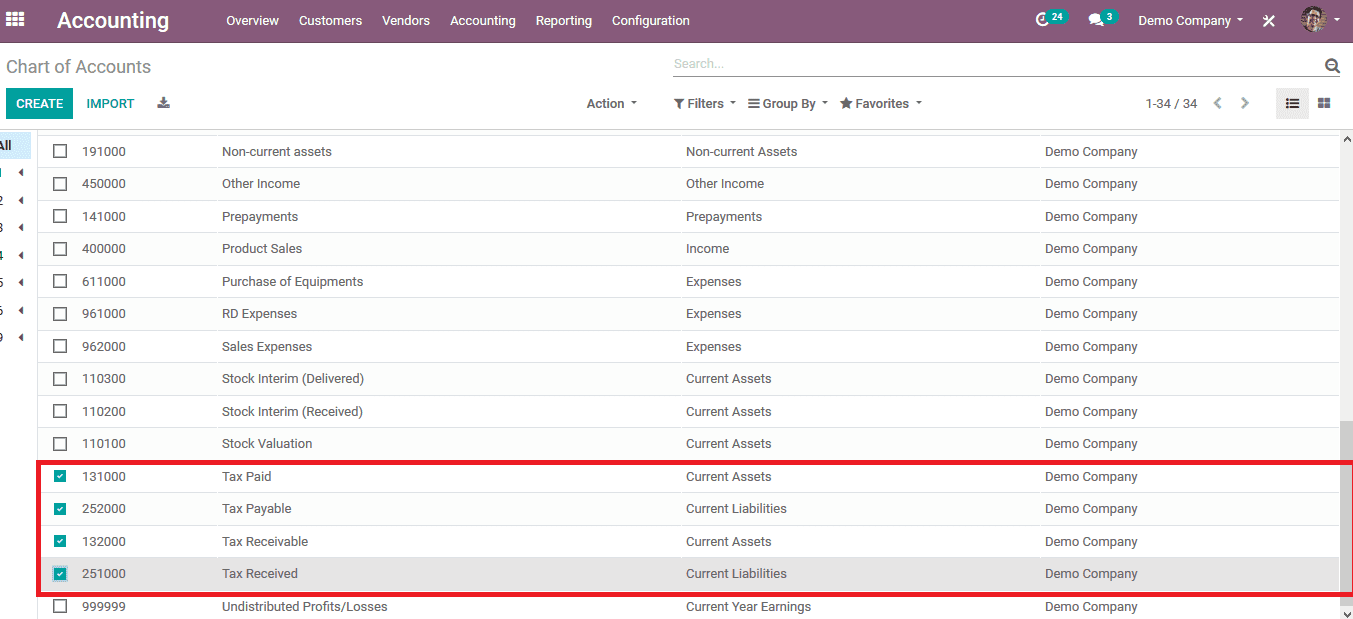Image resolution: width=1353 pixels, height=619 pixels.
Task: Open the Accounting menu item
Action: pyautogui.click(x=483, y=20)
